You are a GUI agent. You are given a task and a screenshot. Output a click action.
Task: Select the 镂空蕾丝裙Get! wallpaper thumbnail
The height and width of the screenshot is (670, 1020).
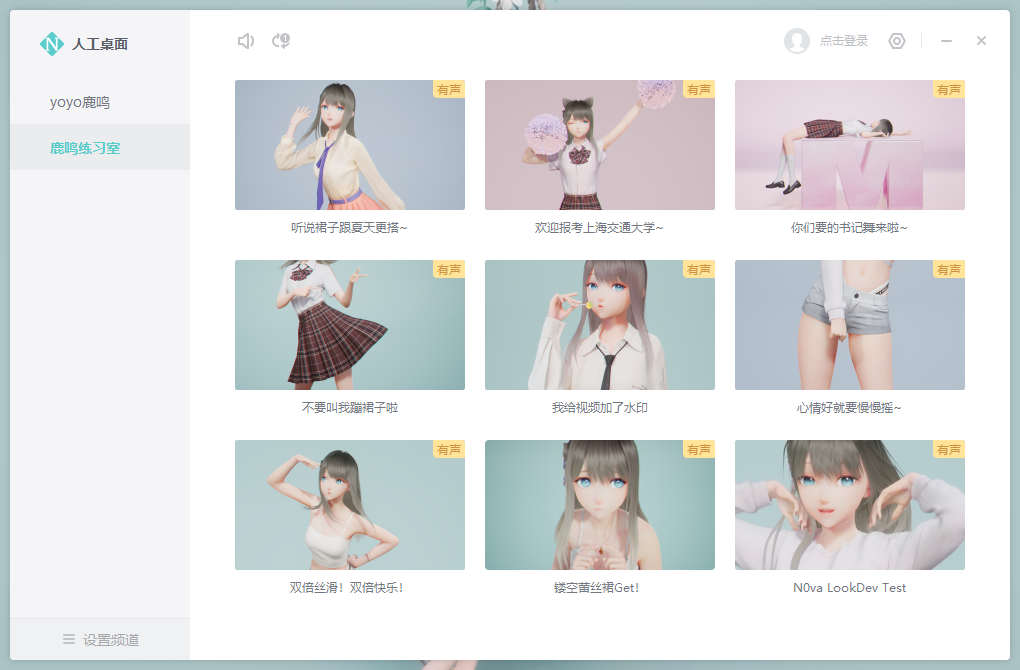click(600, 505)
